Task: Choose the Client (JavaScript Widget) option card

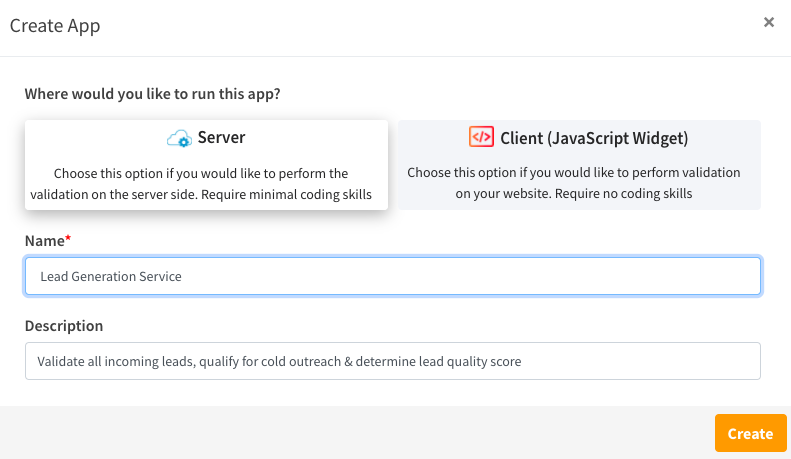Action: [x=579, y=165]
